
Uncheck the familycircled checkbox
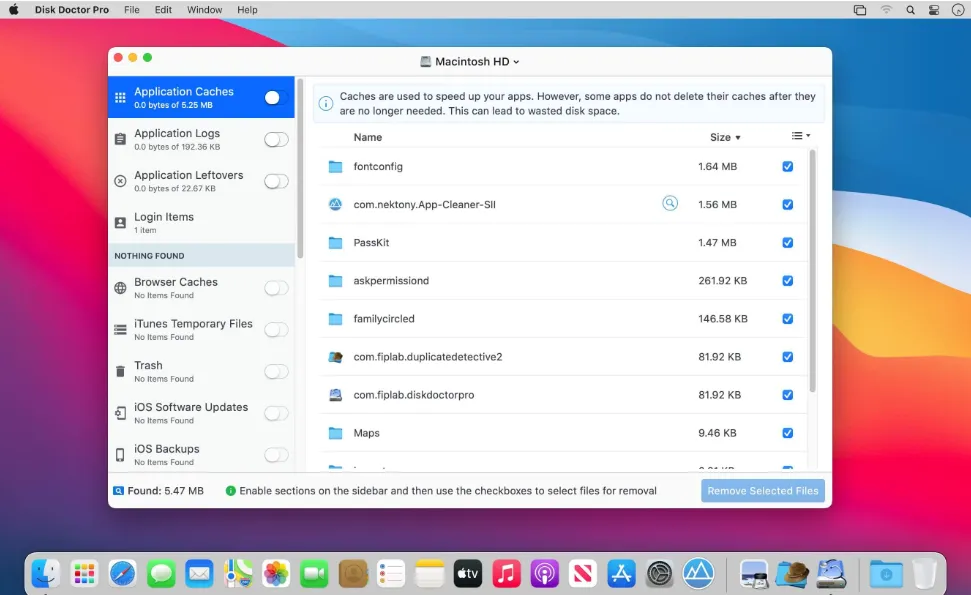(x=788, y=319)
